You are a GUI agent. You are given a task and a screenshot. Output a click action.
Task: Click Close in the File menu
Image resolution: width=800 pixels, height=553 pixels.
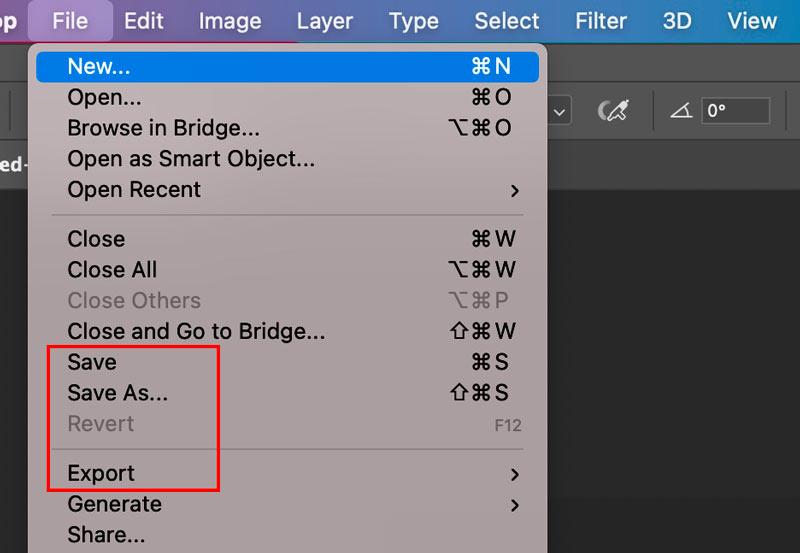pos(96,239)
